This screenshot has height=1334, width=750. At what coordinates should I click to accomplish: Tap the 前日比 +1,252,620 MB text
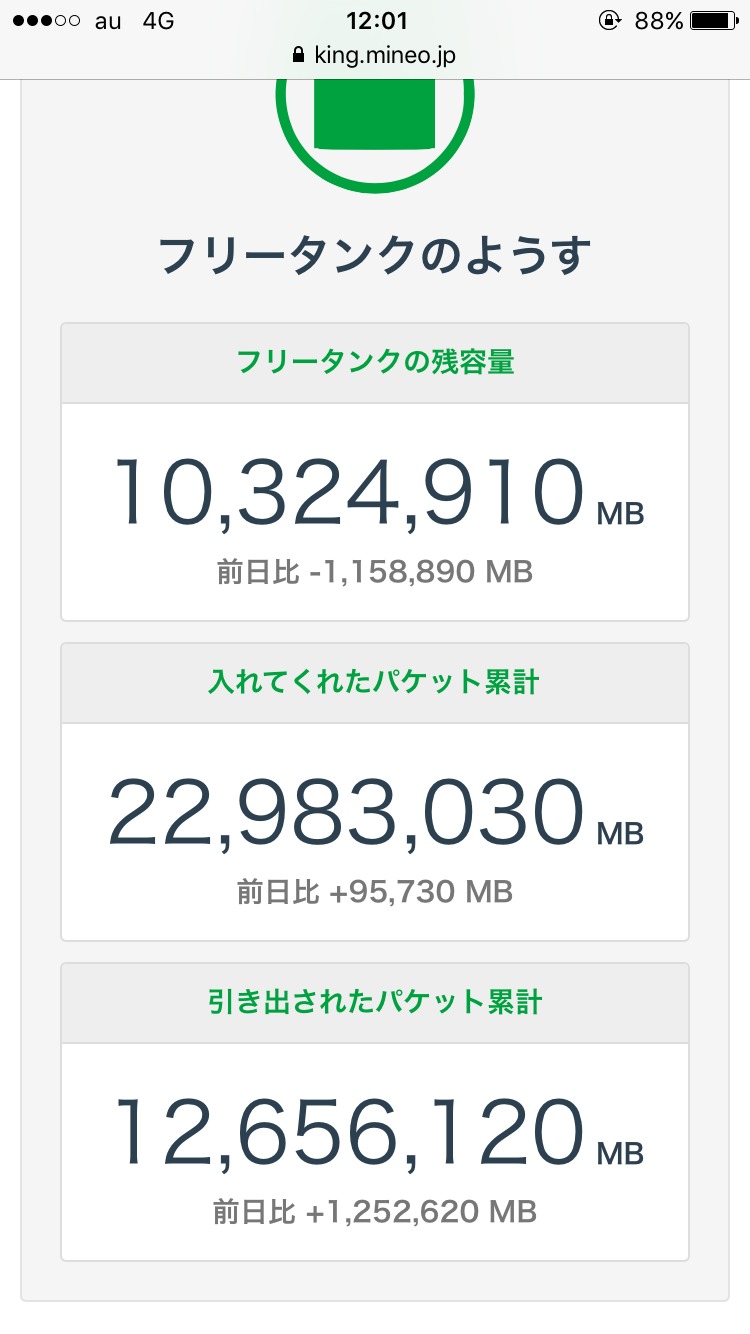375,1212
